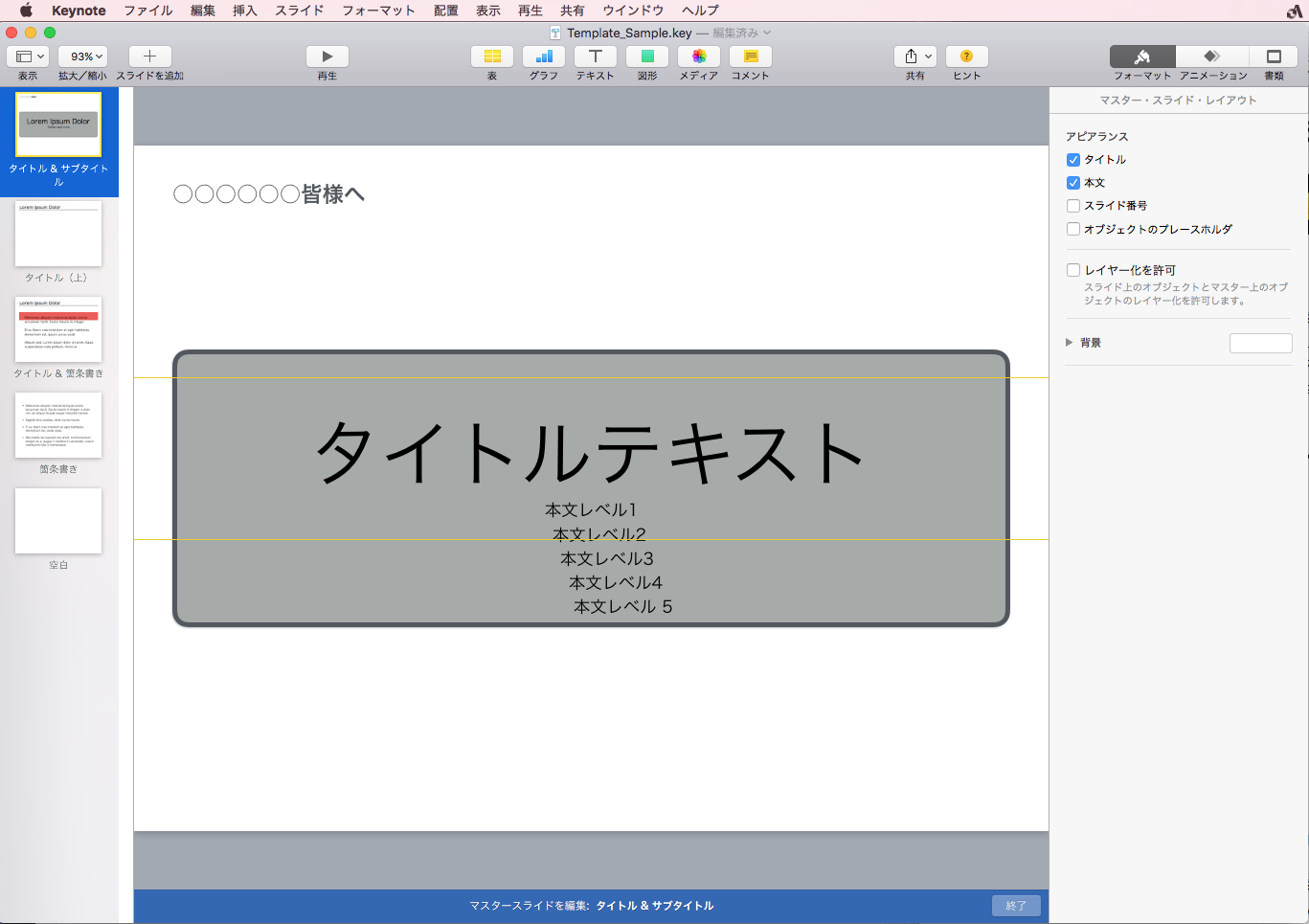The height and width of the screenshot is (924, 1309).
Task: Expand the 背景 disclosure triangle
Action: [1069, 342]
